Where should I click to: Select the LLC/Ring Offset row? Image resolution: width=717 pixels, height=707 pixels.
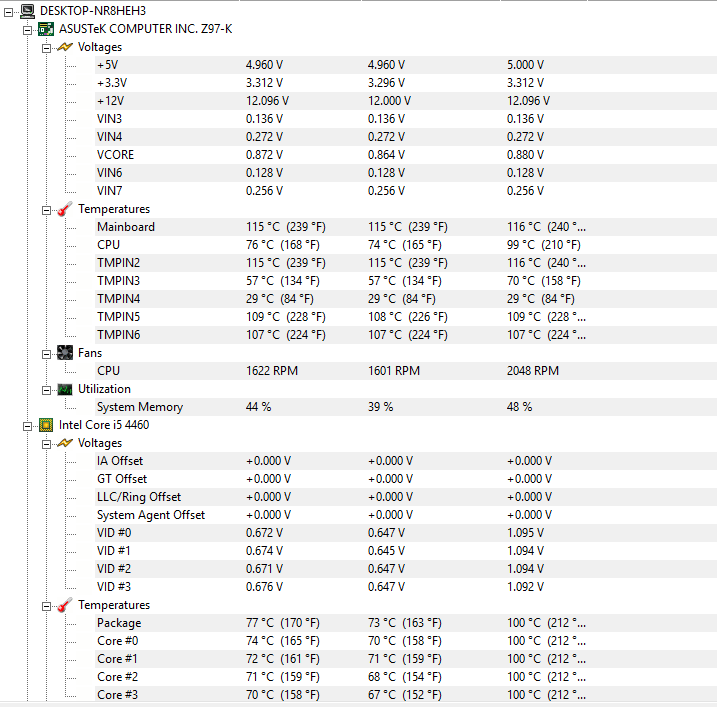(x=406, y=497)
